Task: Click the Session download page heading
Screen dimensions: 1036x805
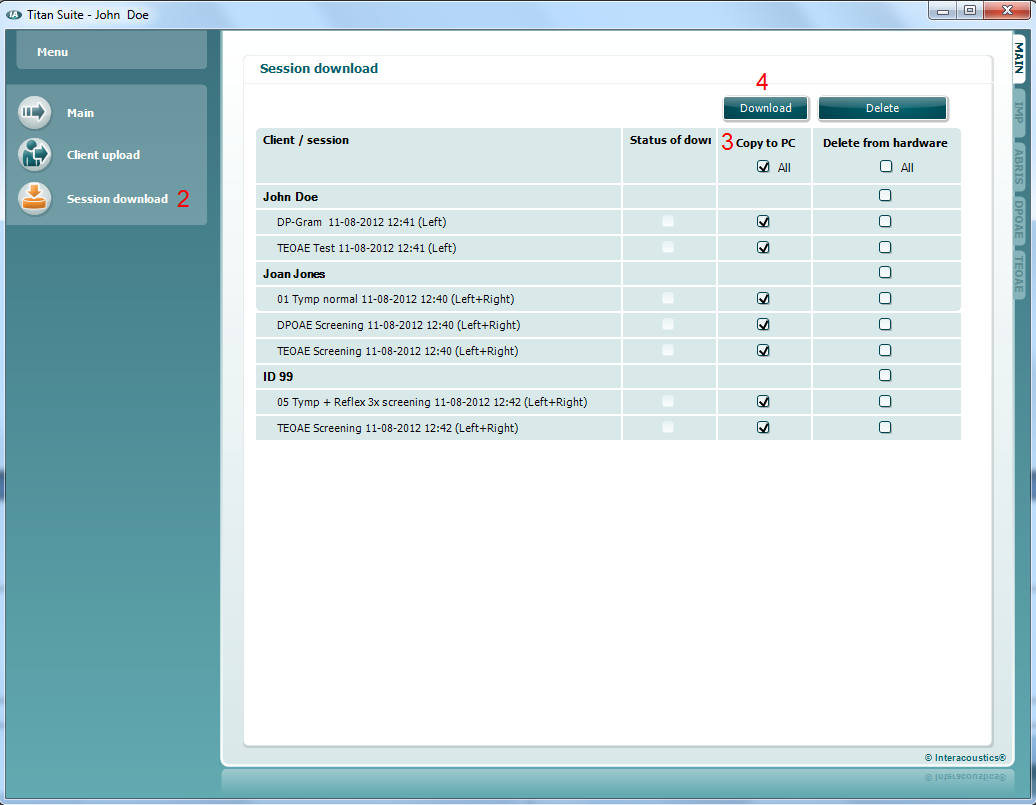Action: (318, 68)
